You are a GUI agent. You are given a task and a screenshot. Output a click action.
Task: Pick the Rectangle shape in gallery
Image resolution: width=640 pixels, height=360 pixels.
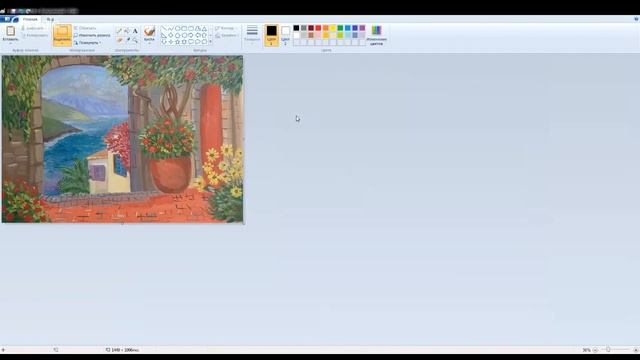coord(184,29)
